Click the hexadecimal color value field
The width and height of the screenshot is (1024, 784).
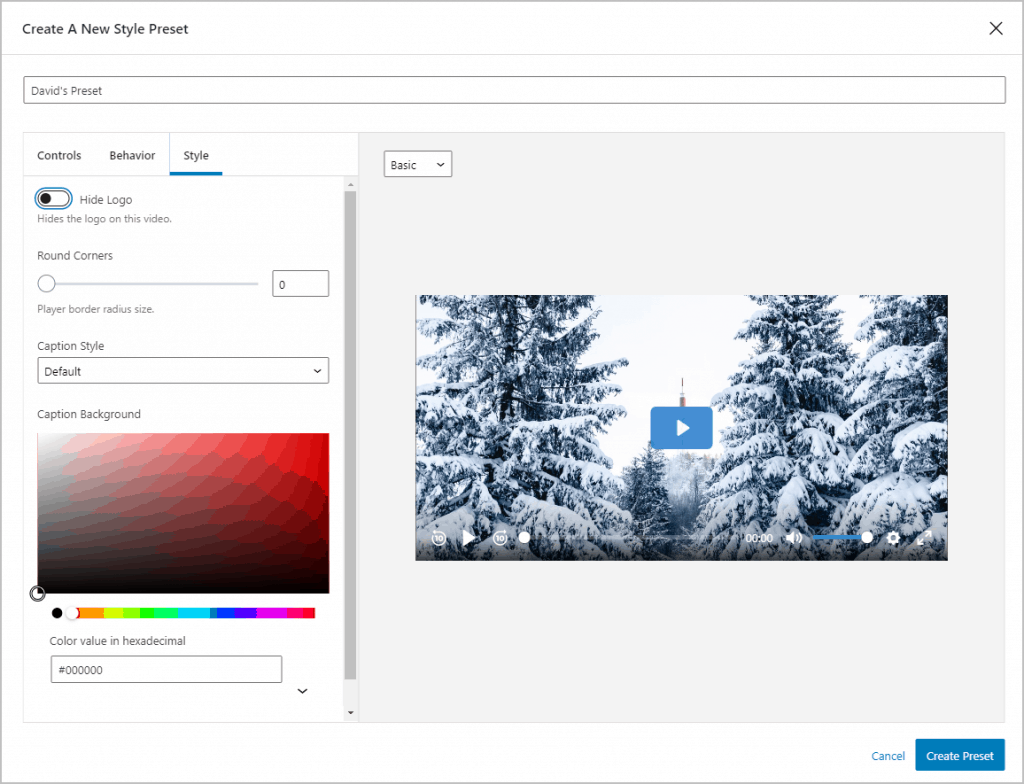coord(166,670)
